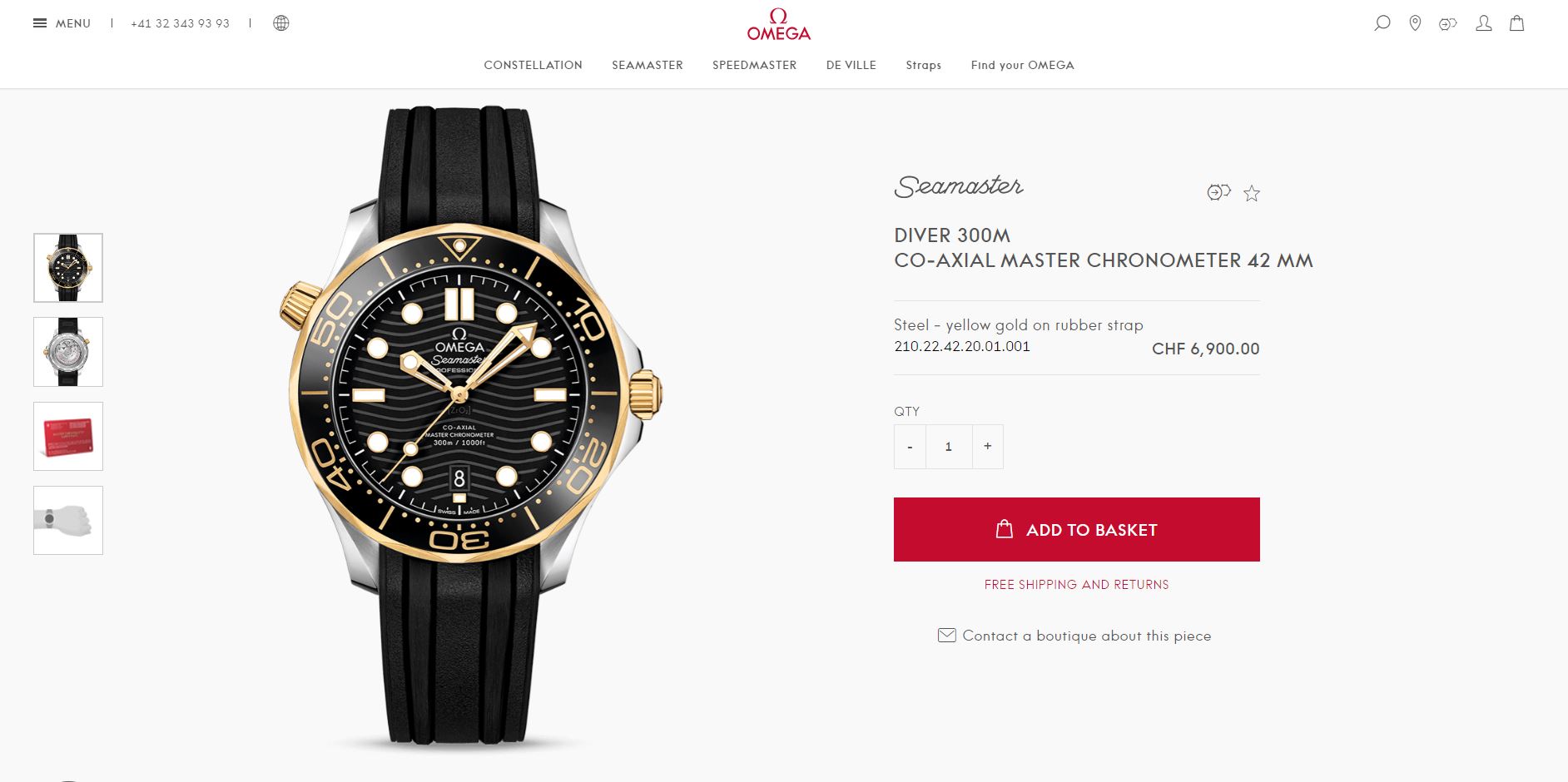This screenshot has width=1568, height=782.
Task: Open the compare watches header icon
Action: (x=1448, y=24)
